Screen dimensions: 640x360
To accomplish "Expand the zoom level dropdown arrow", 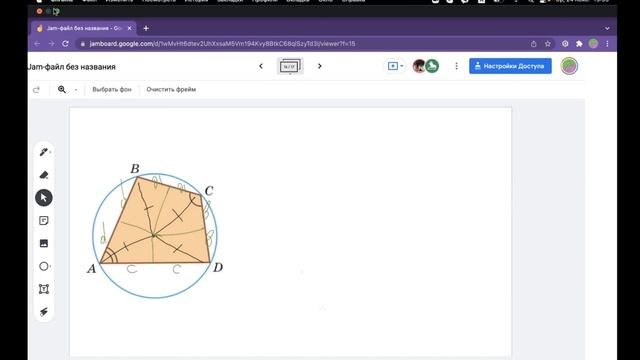I will point(76,90).
